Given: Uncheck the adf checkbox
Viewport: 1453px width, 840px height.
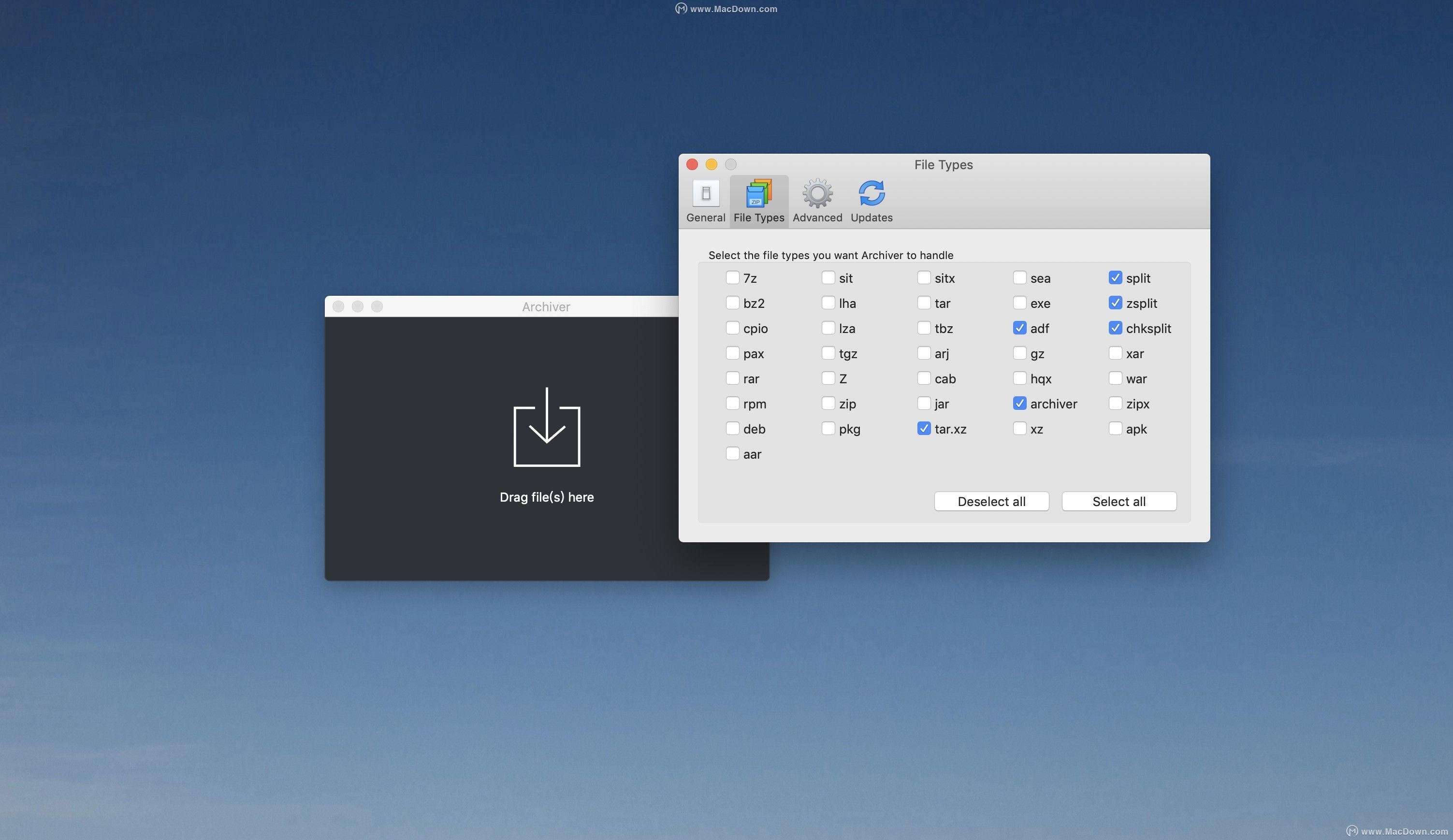Looking at the screenshot, I should (x=1019, y=328).
